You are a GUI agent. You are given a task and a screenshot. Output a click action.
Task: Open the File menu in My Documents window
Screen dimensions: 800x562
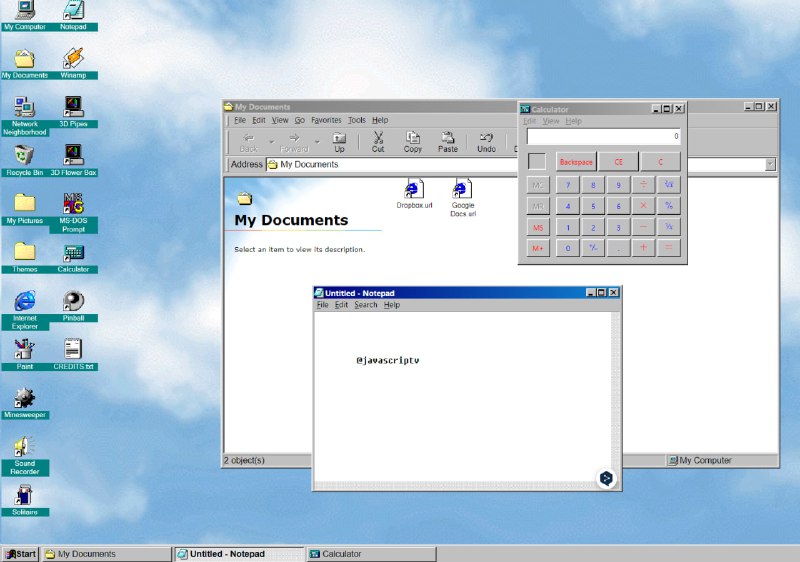(240, 120)
